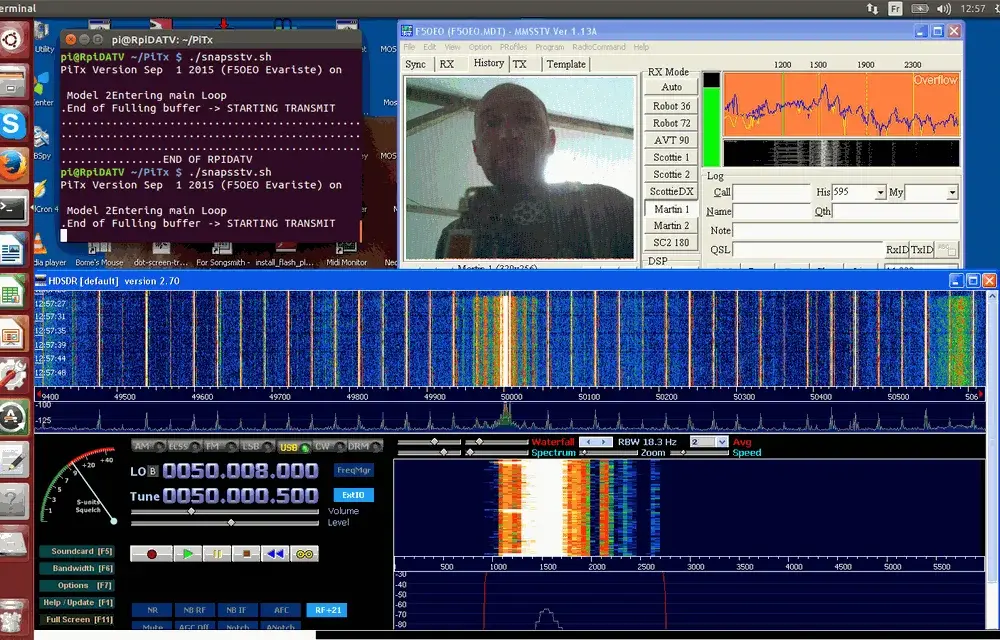
Task: Click the LO B selector next to LO
Action: point(152,471)
